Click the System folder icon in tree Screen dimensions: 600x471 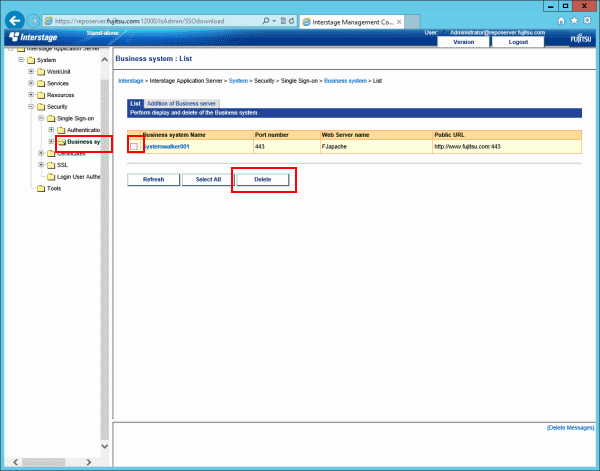[x=31, y=60]
